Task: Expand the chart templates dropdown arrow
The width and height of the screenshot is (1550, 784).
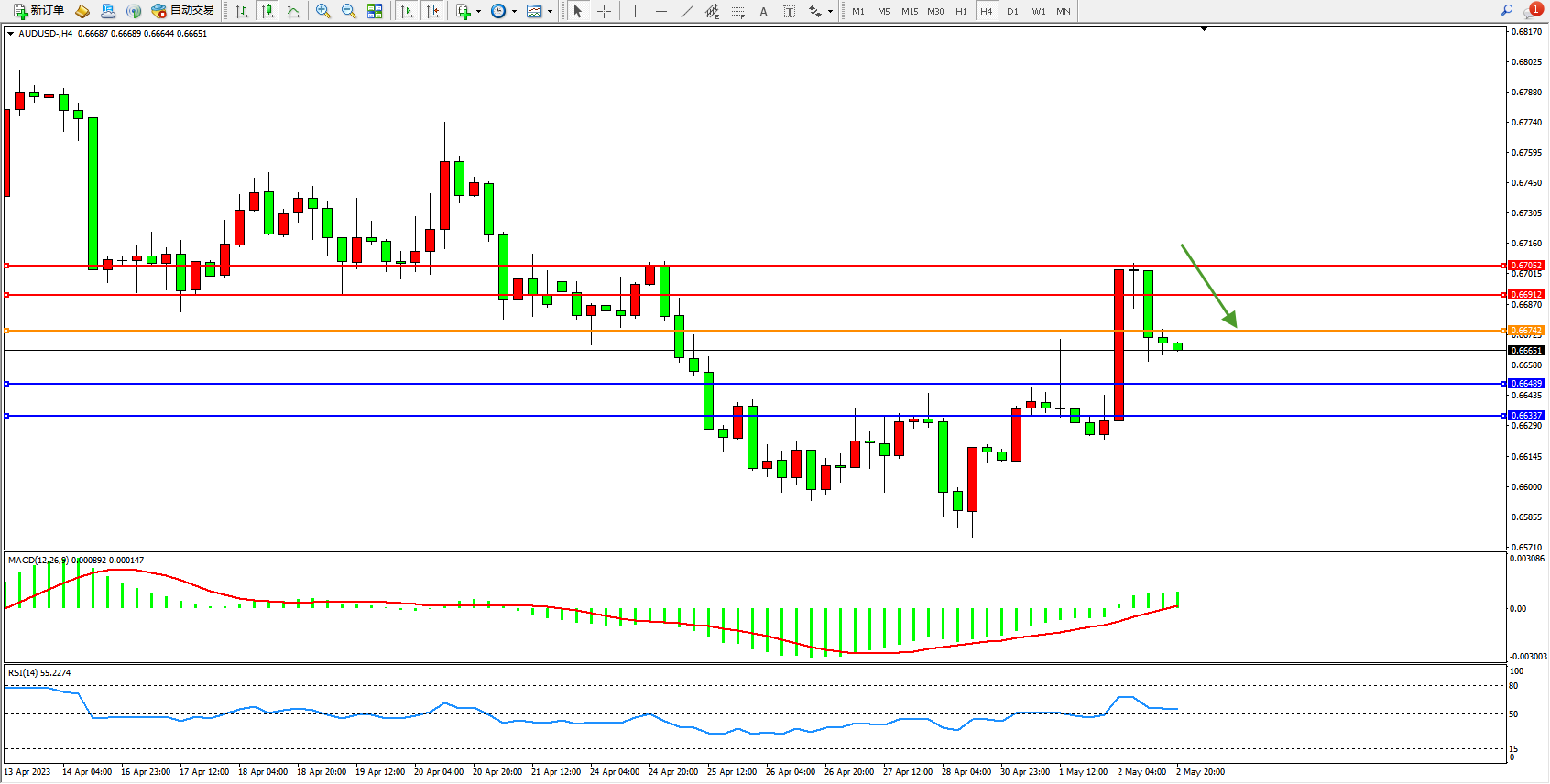Action: (x=550, y=12)
